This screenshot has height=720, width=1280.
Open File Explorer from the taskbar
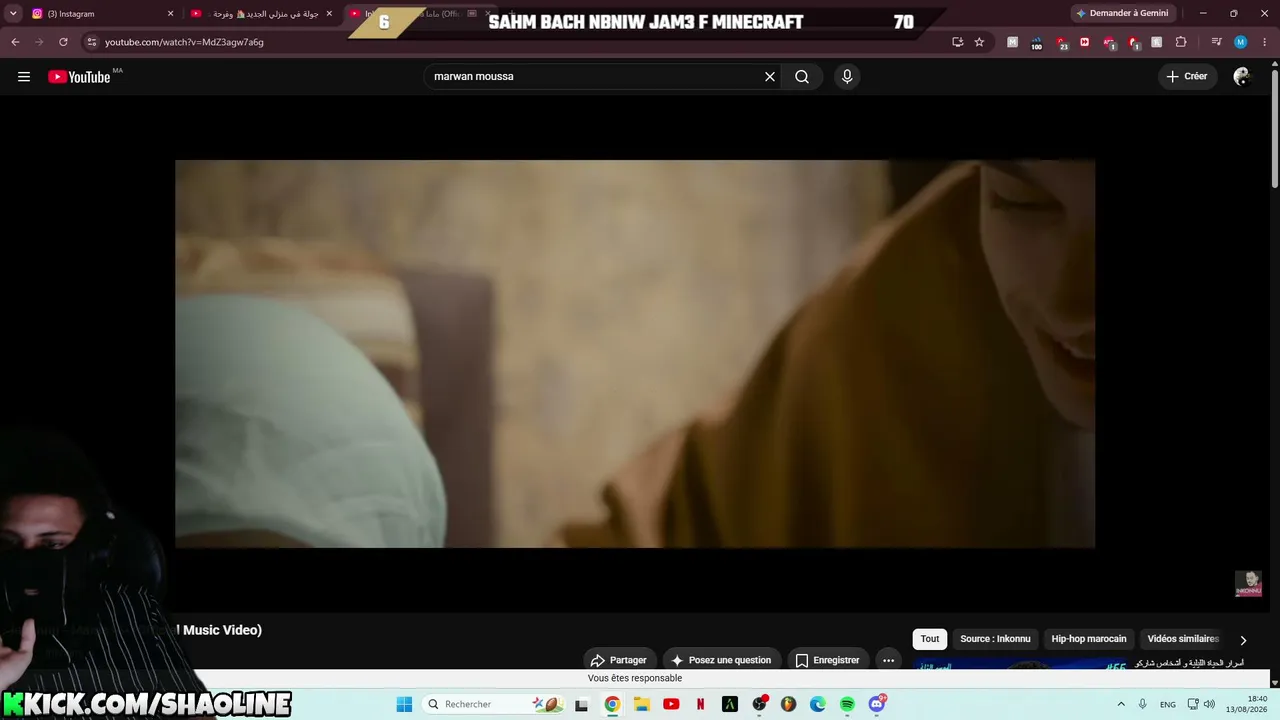coord(642,704)
